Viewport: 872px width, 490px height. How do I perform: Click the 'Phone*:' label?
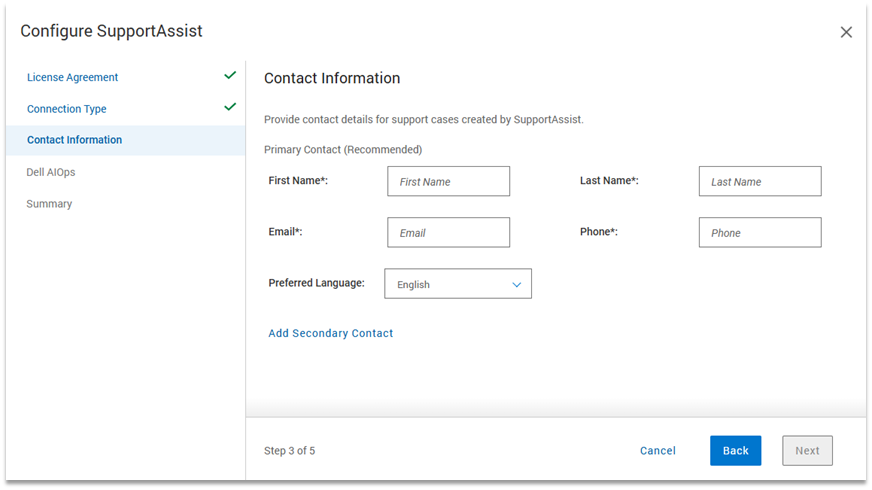point(598,232)
